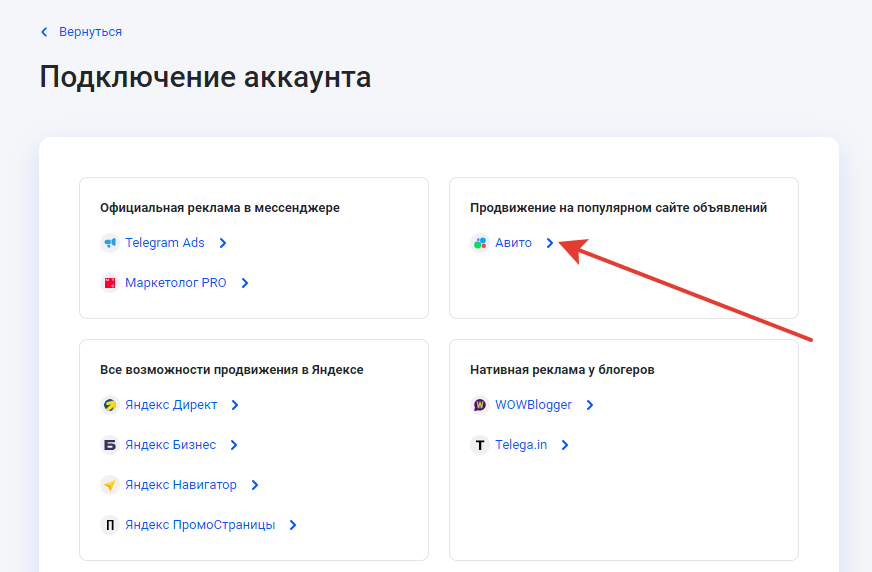The width and height of the screenshot is (872, 572).
Task: Click the chevron next to Авито
Action: 549,243
